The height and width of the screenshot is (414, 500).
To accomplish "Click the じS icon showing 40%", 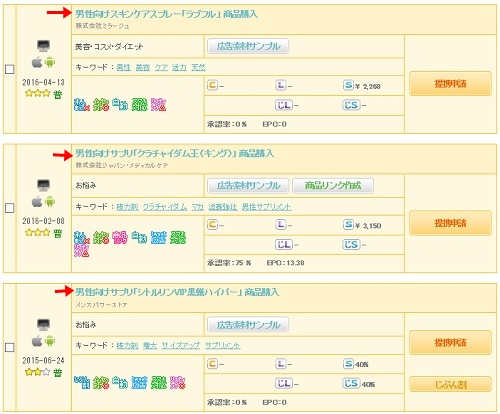I will tap(351, 383).
